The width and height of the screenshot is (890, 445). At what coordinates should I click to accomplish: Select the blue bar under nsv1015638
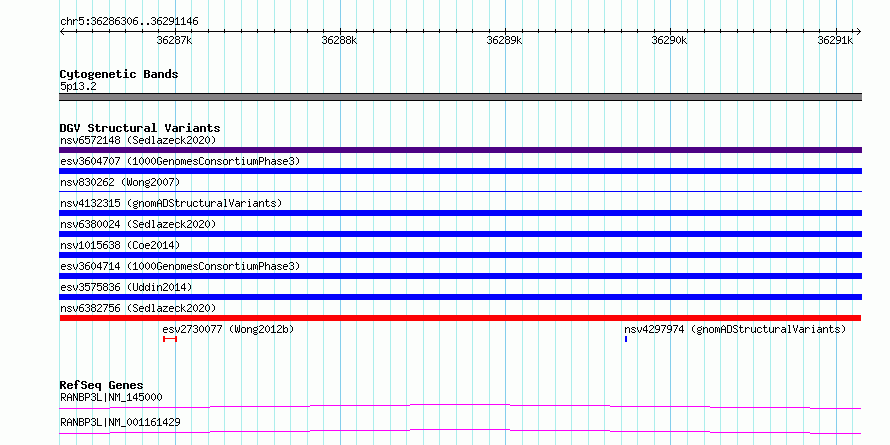460,255
